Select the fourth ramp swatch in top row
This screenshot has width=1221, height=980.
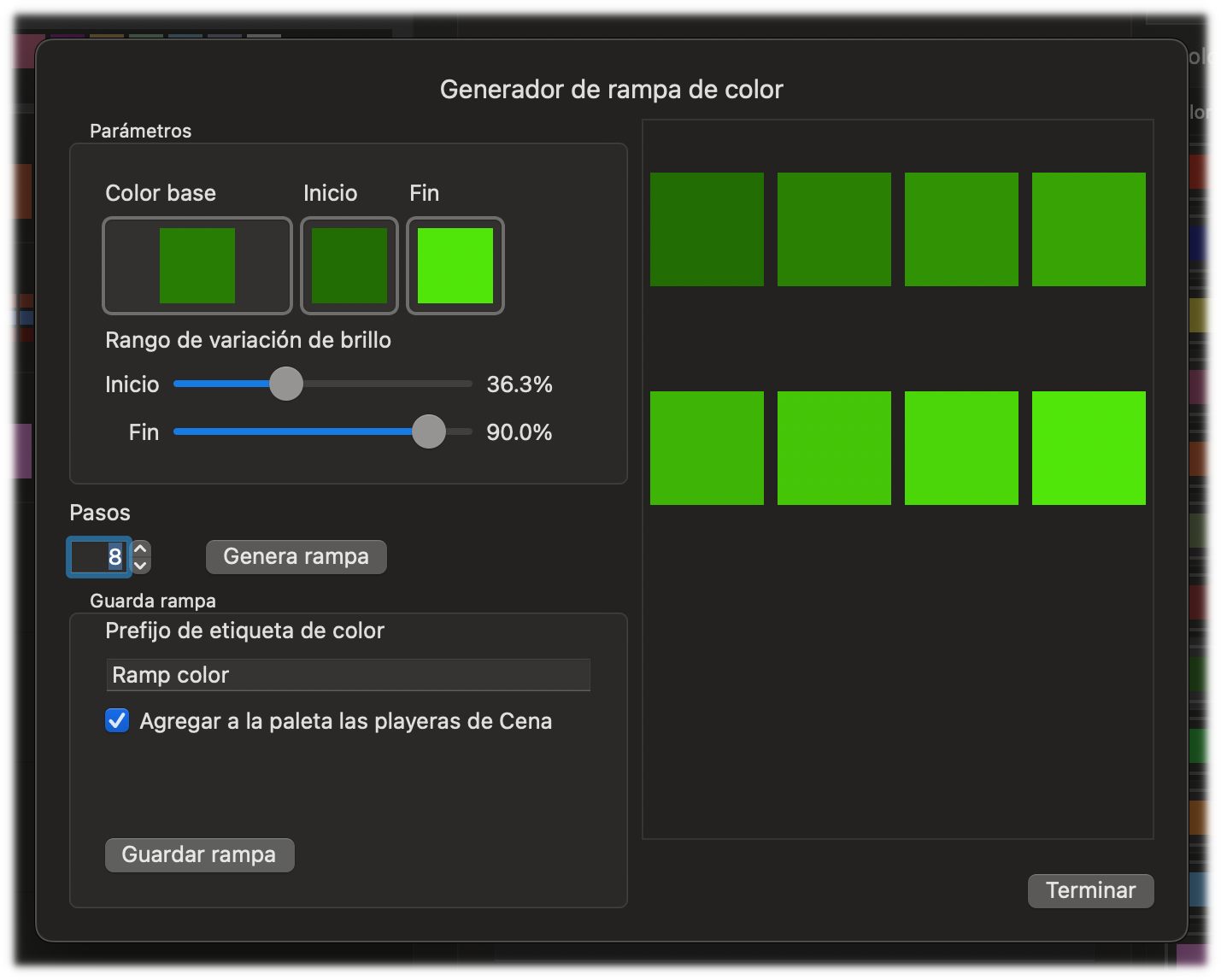1089,229
